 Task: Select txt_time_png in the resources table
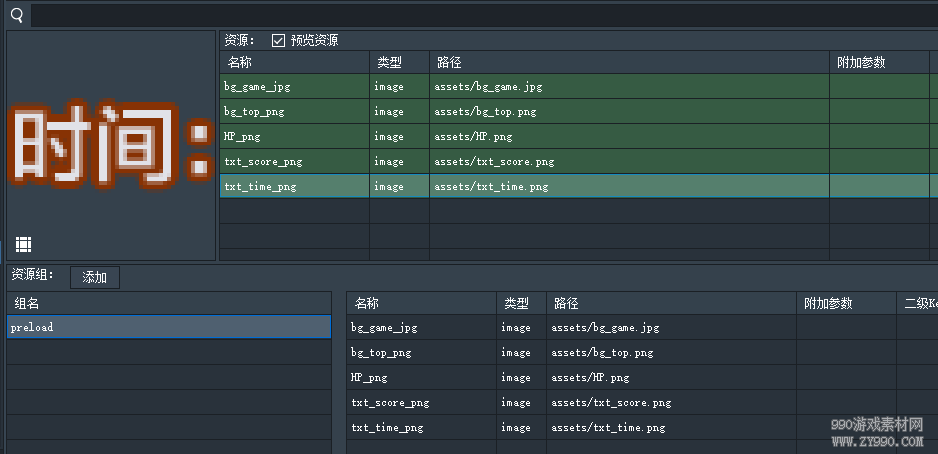260,187
